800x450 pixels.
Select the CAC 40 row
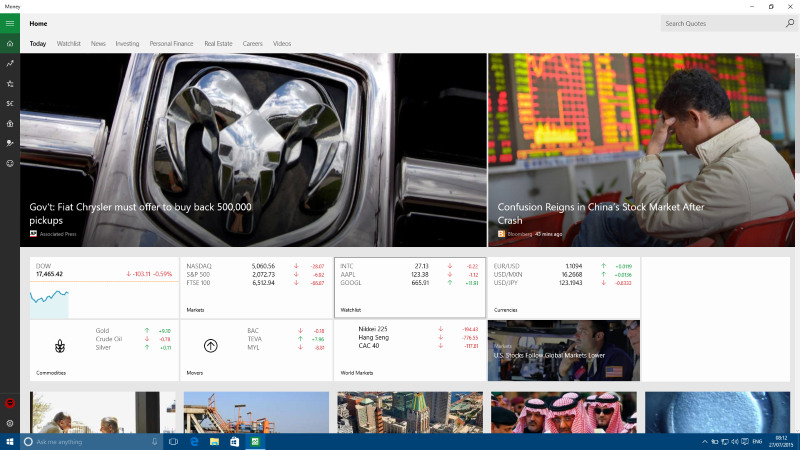point(418,345)
